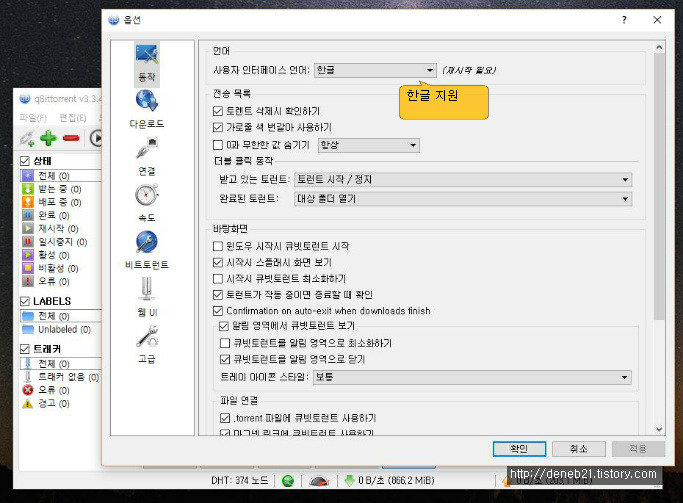
Task: Click the green download speed arrow in status bar
Action: click(x=349, y=480)
